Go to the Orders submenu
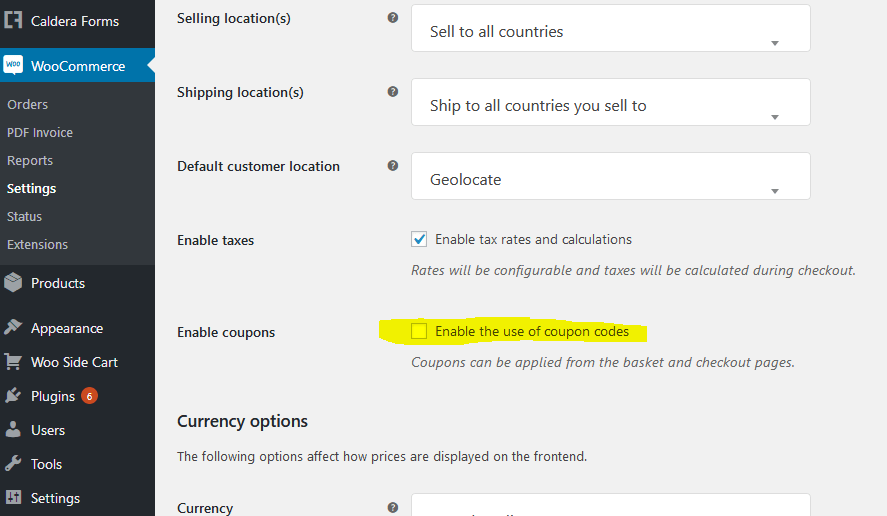 [27, 104]
